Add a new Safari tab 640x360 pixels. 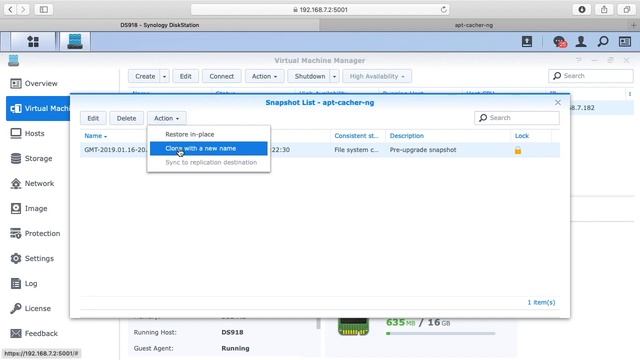click(633, 25)
